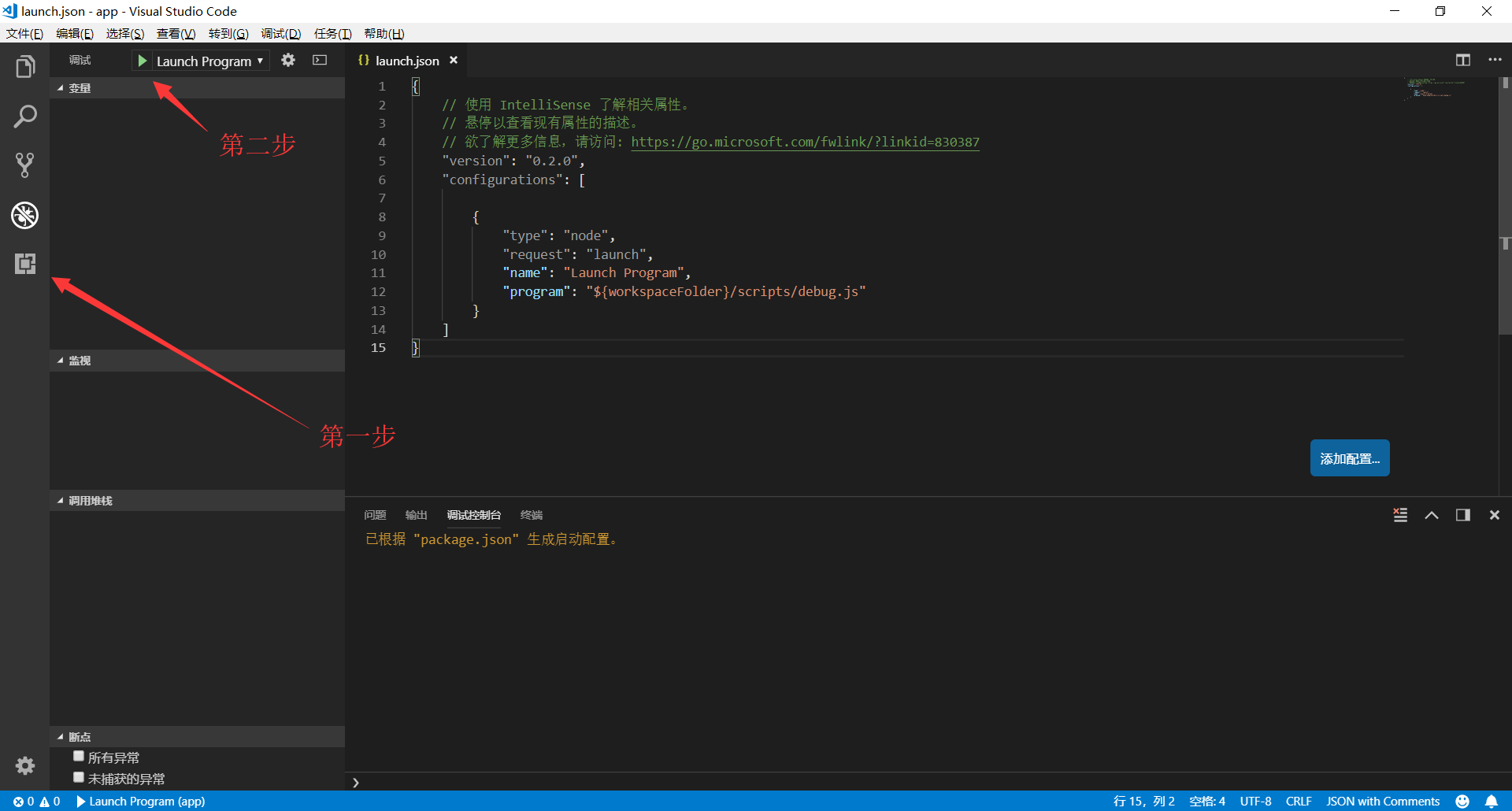Click the debug console input prompt
Viewport: 1512px width, 811px height.
(929, 782)
